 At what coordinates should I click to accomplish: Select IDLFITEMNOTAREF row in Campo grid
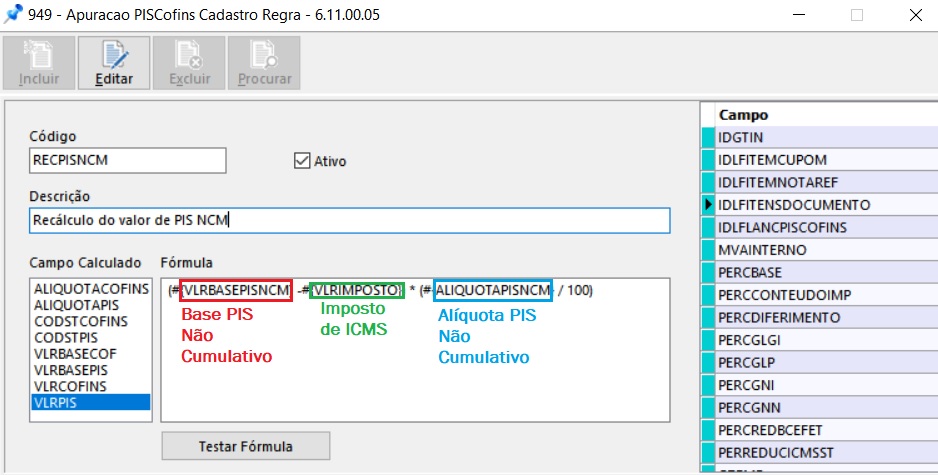[826, 182]
